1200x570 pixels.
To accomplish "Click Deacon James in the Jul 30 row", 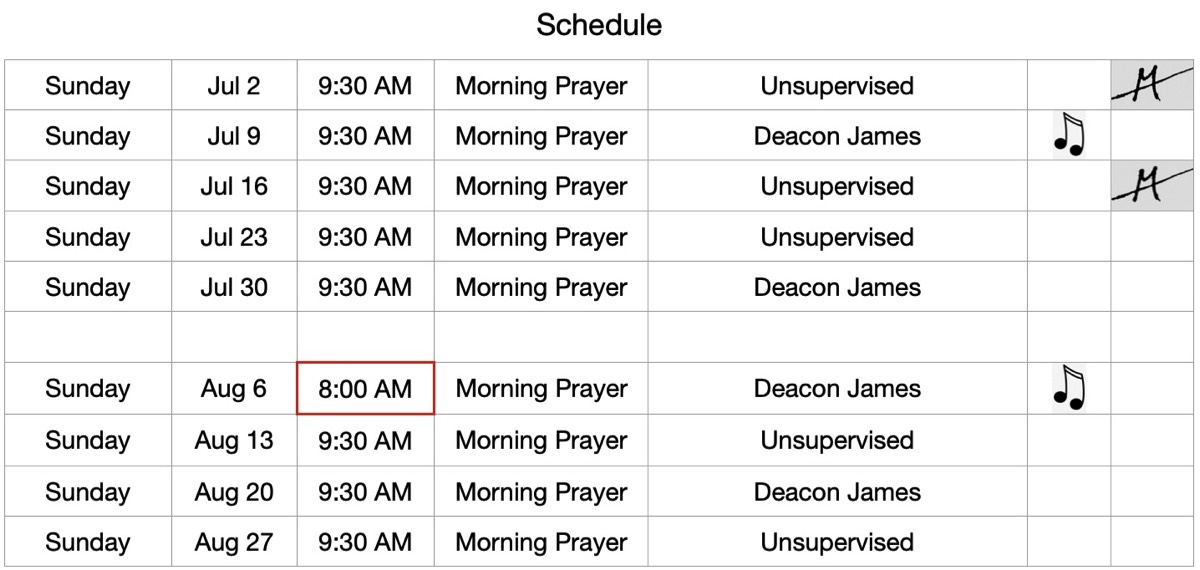I will pos(837,287).
